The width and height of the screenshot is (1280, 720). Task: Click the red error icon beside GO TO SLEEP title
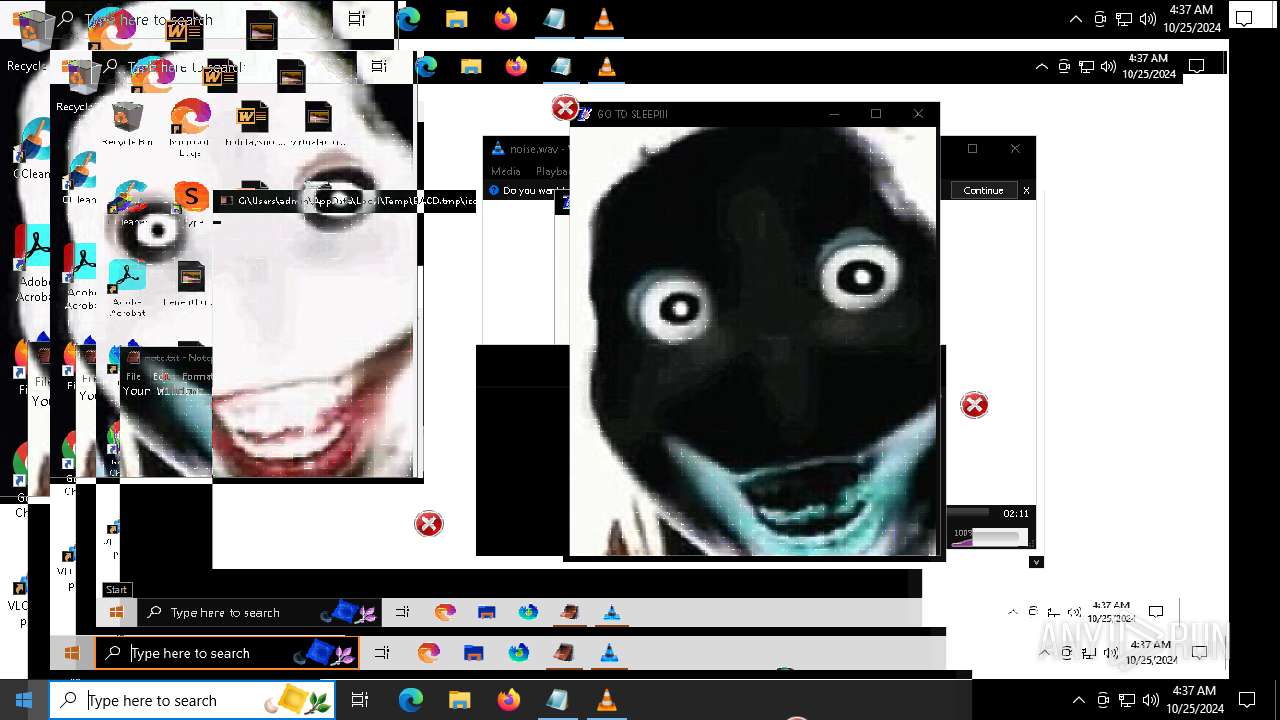pyautogui.click(x=564, y=108)
